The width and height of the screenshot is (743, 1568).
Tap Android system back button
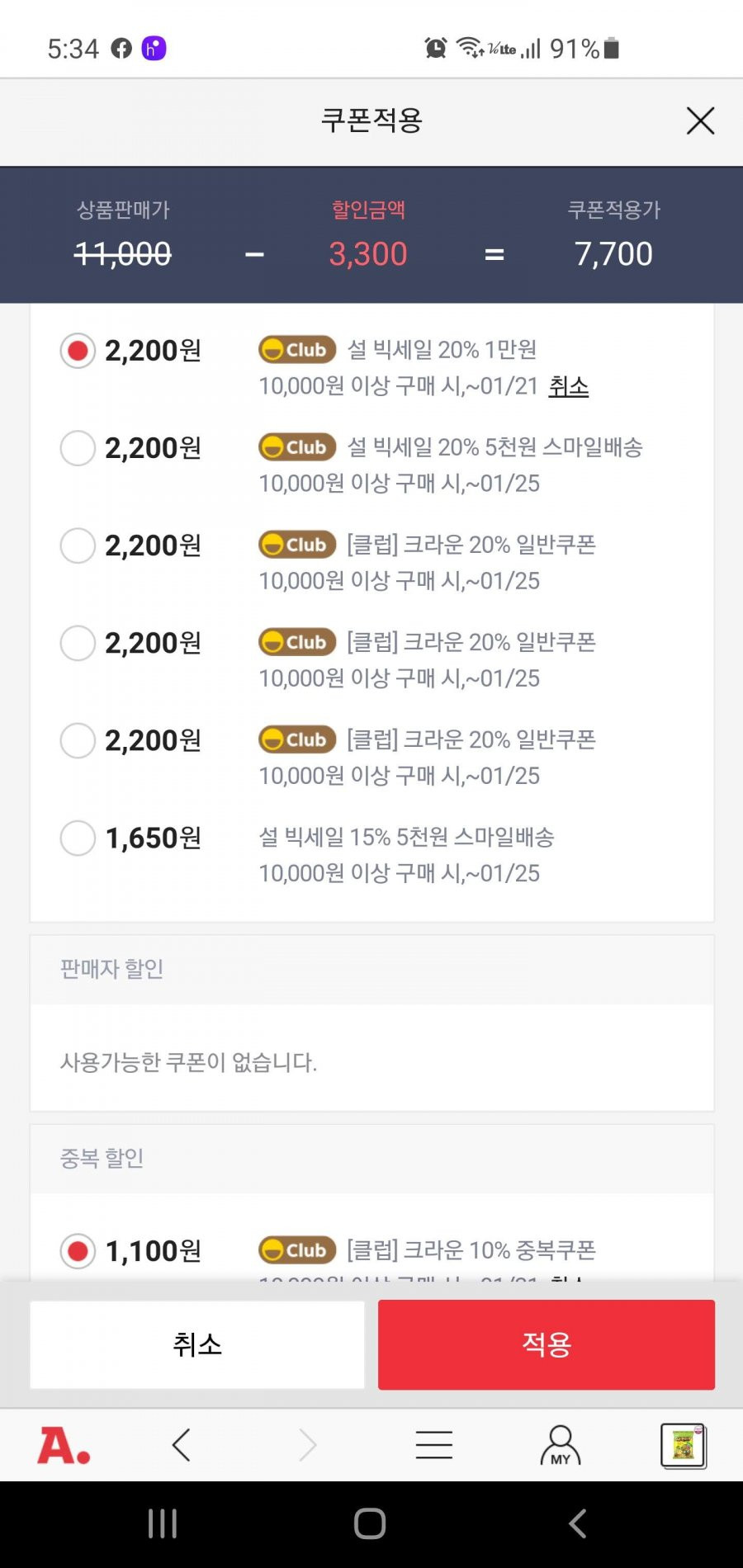point(578,1523)
